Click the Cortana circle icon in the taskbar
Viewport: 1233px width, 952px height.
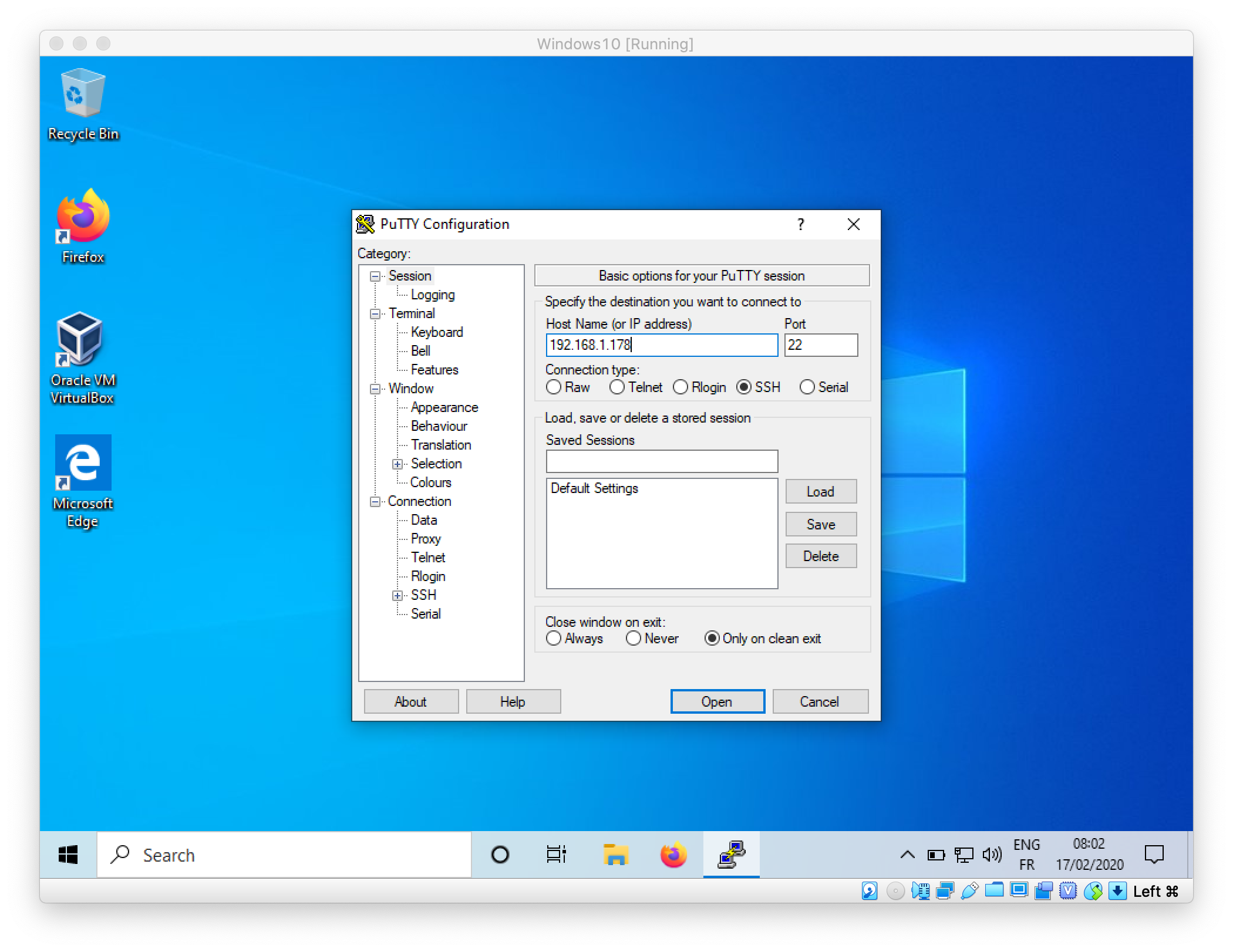pyautogui.click(x=500, y=855)
